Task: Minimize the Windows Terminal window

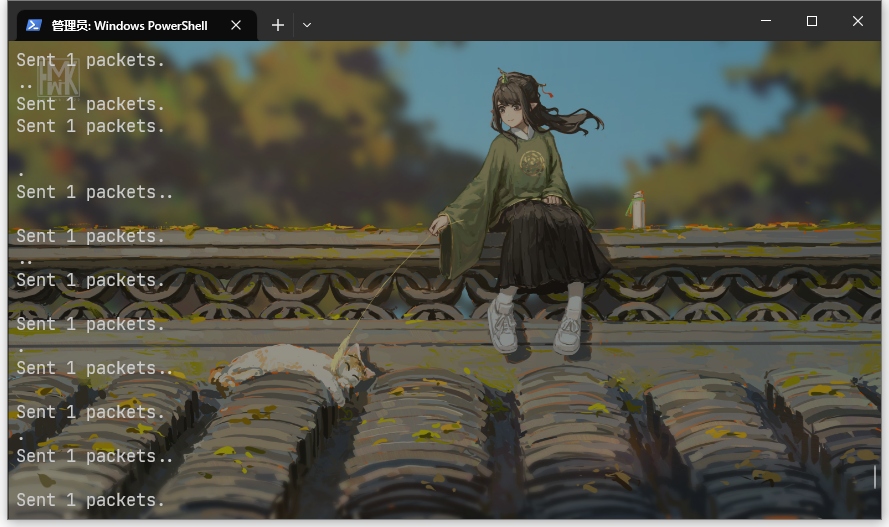Action: pos(766,21)
